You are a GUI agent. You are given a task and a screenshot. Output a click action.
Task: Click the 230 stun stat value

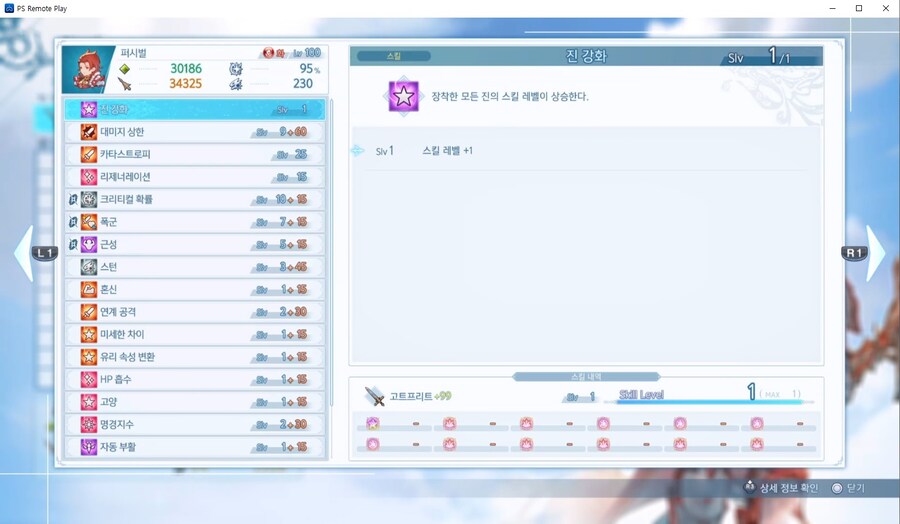[302, 84]
